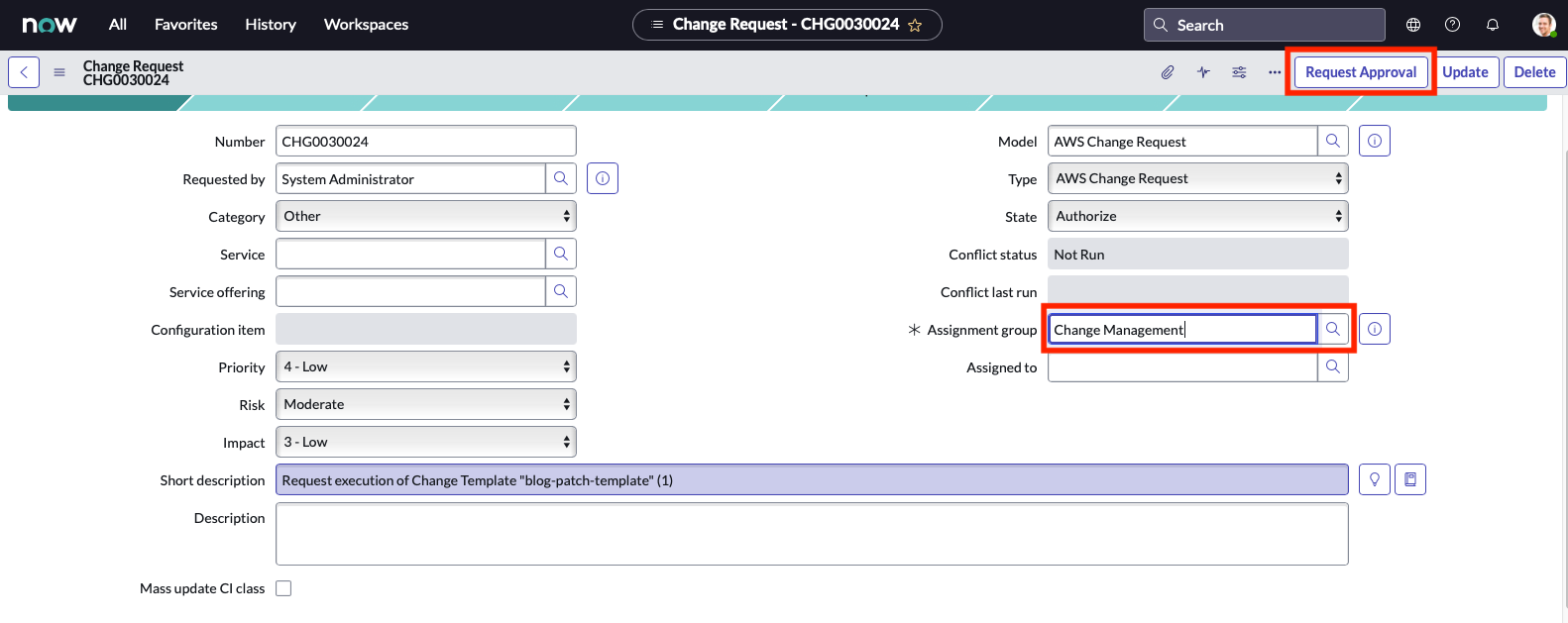Preview Assignment group record info icon
This screenshot has width=1568, height=623.
tap(1375, 329)
